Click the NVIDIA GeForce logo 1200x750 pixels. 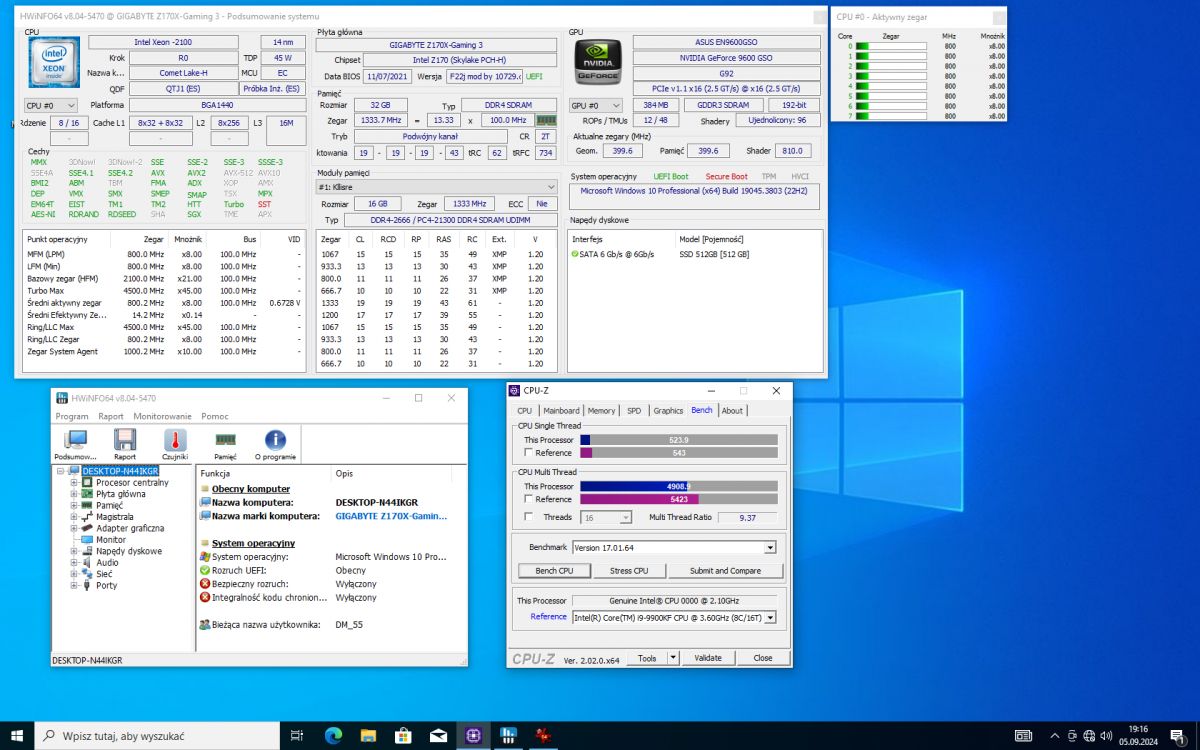597,63
